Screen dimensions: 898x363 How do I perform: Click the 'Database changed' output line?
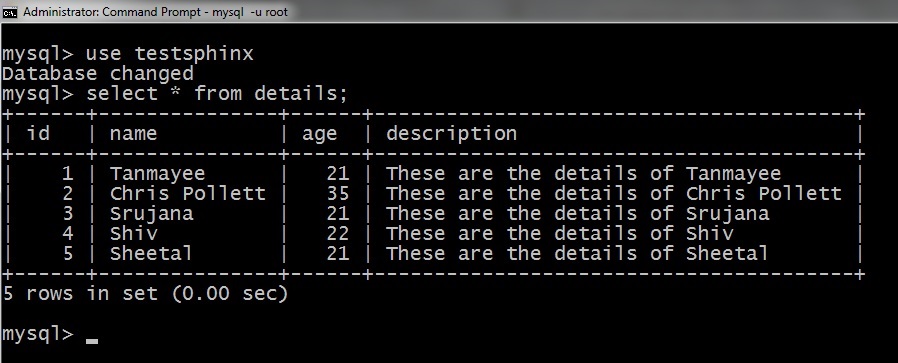(x=98, y=73)
